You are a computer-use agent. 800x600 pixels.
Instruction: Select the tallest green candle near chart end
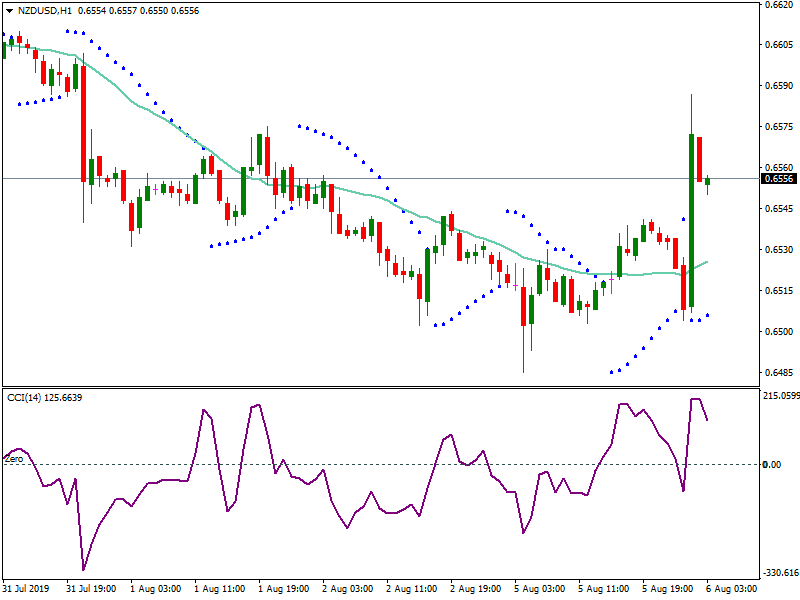(691, 220)
